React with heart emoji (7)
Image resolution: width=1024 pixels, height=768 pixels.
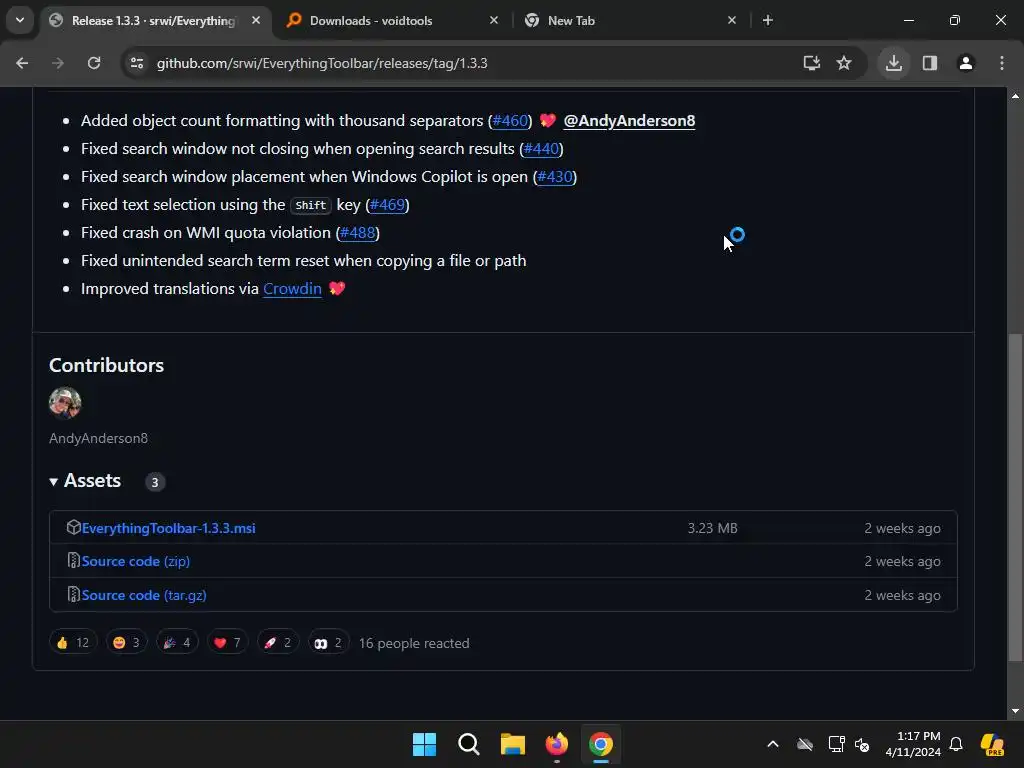227,643
